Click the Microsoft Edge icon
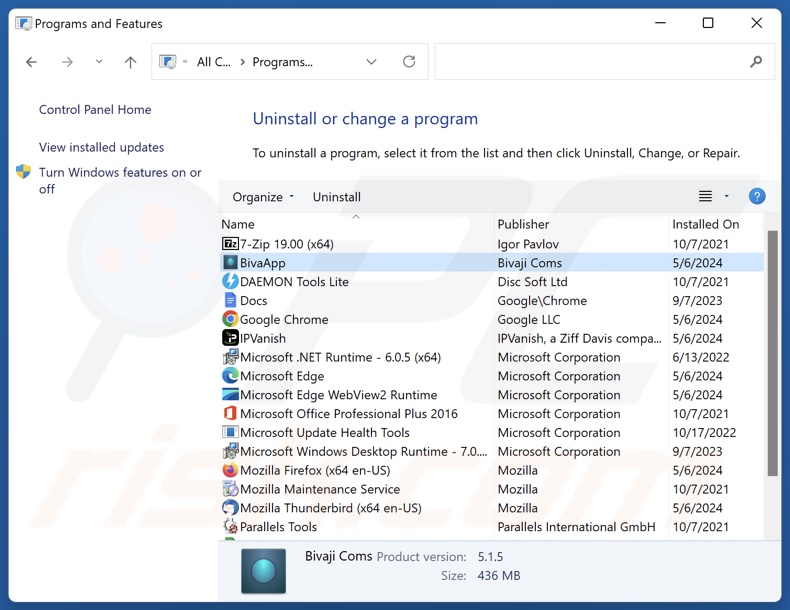 [230, 376]
